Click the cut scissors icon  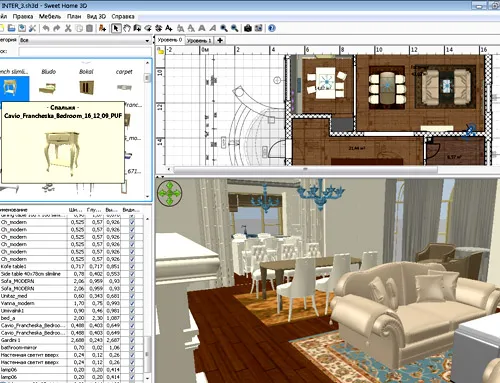(68, 28)
